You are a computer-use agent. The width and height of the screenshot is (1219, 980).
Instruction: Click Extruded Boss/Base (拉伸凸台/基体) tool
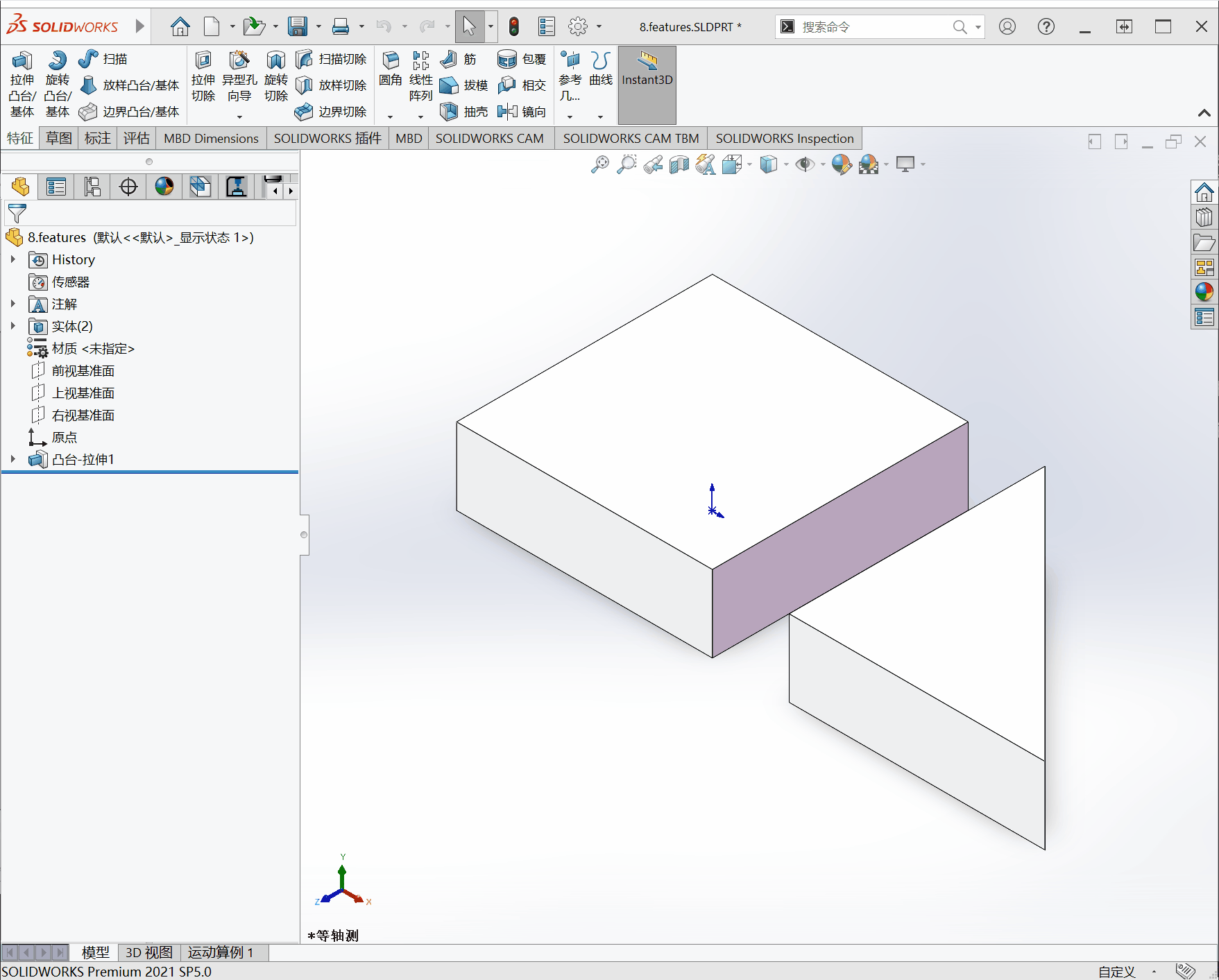[22, 84]
